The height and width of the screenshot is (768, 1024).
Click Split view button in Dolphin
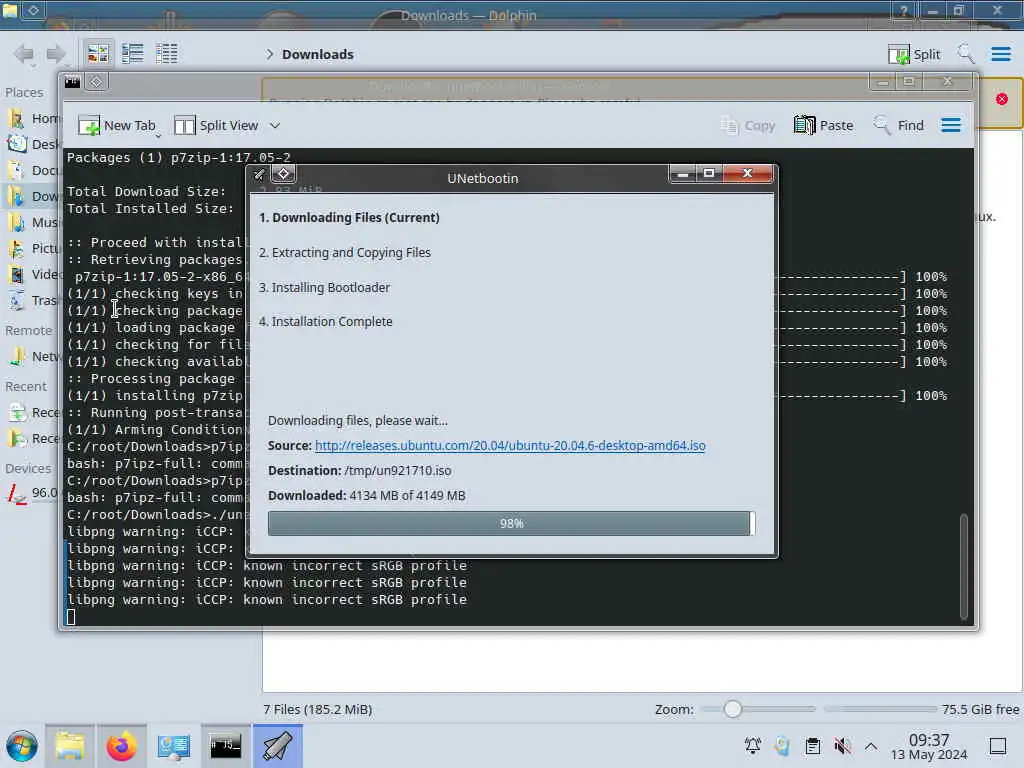(914, 54)
